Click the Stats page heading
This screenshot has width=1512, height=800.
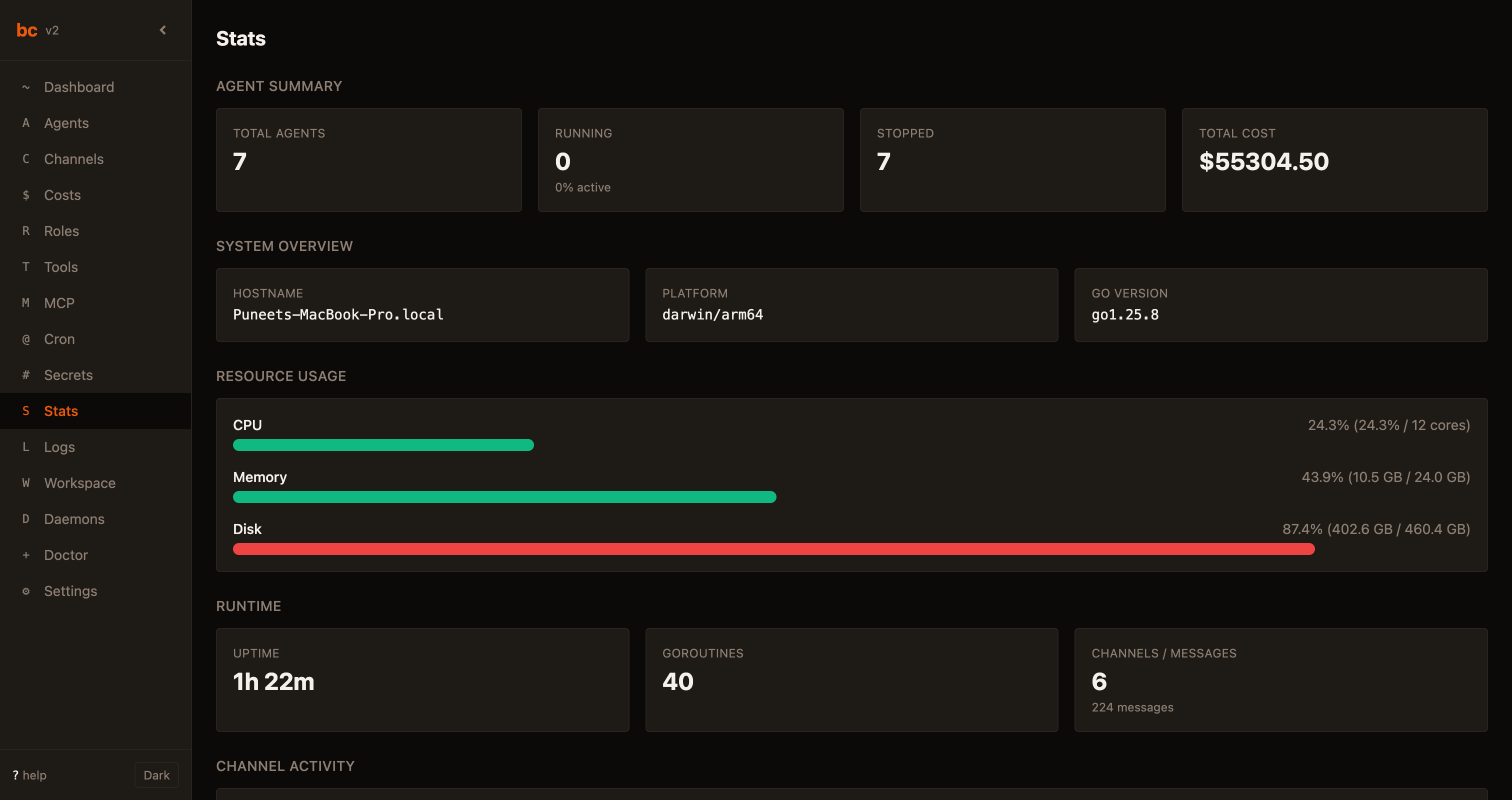[x=240, y=38]
